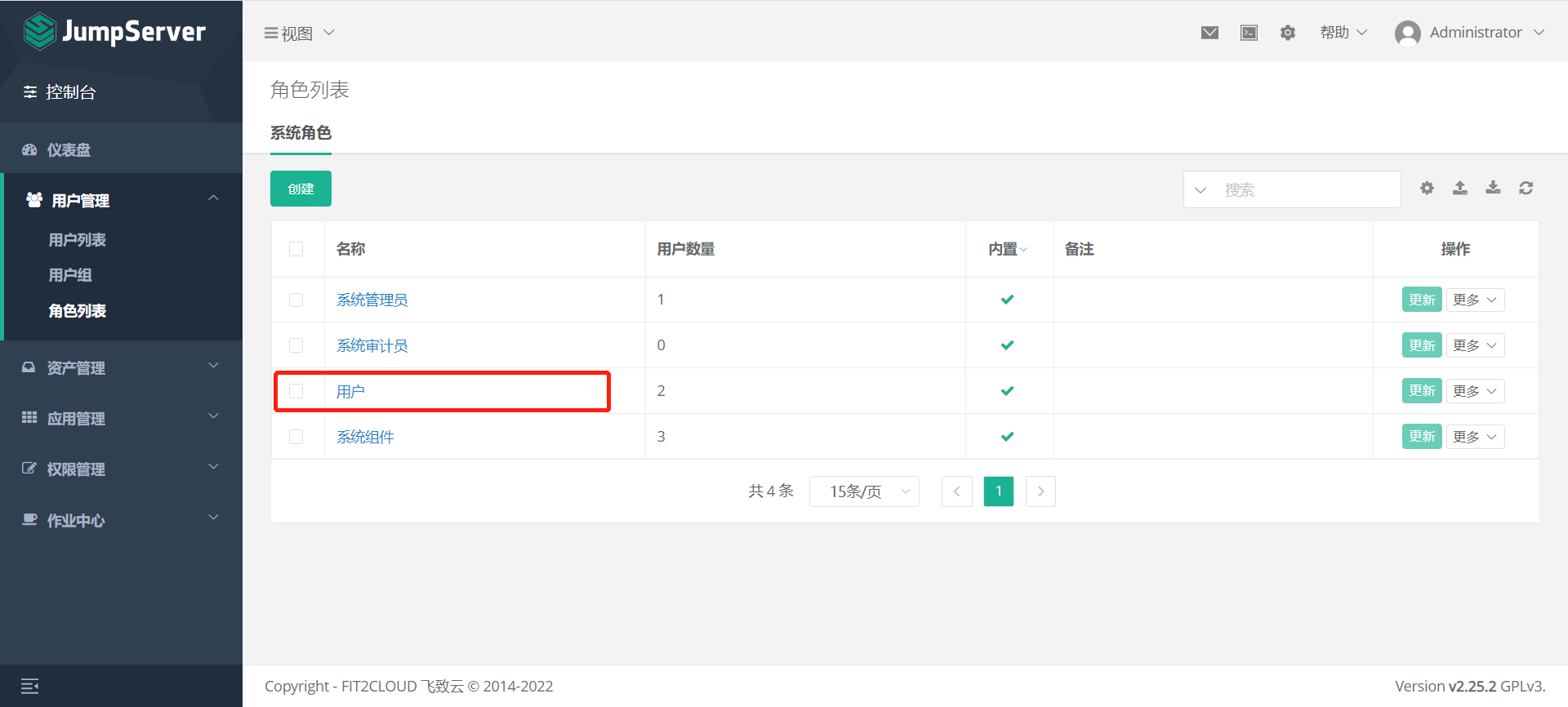Click the 创建 button
Viewport: 1568px width, 707px height.
(301, 189)
